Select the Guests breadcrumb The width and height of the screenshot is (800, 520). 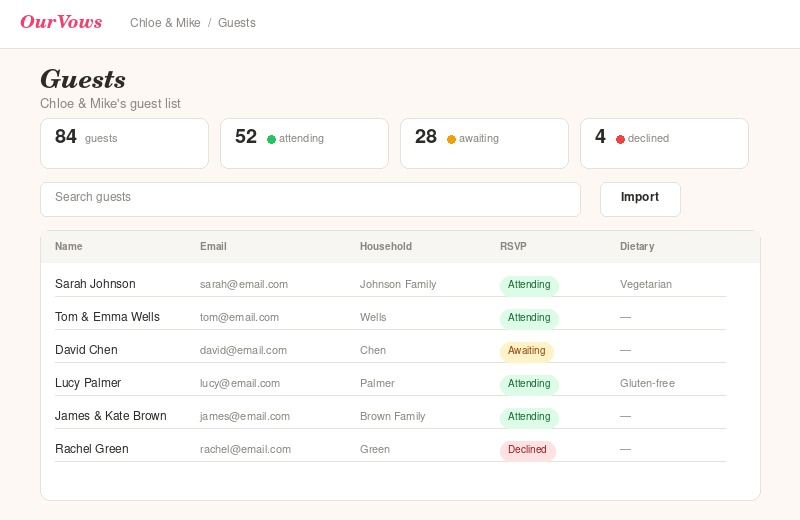tap(237, 23)
